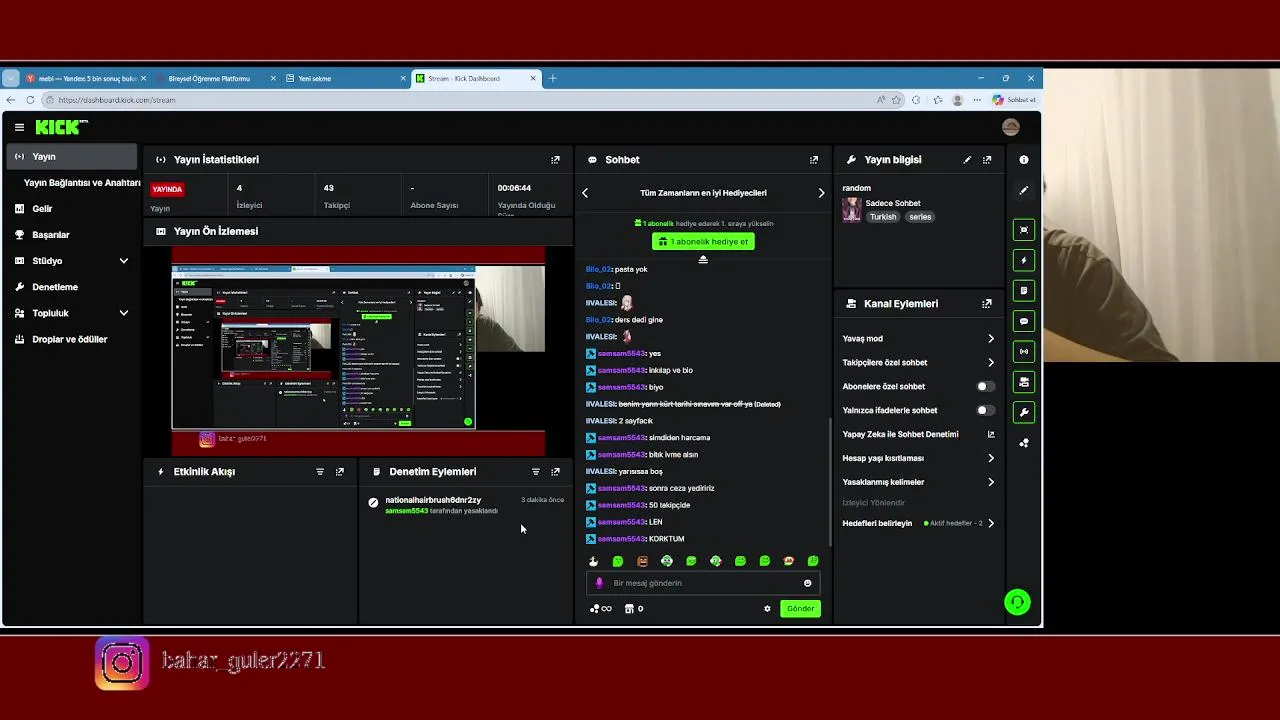The width and height of the screenshot is (1280, 720).
Task: Insert the duck emote from the emote row
Action: [593, 561]
